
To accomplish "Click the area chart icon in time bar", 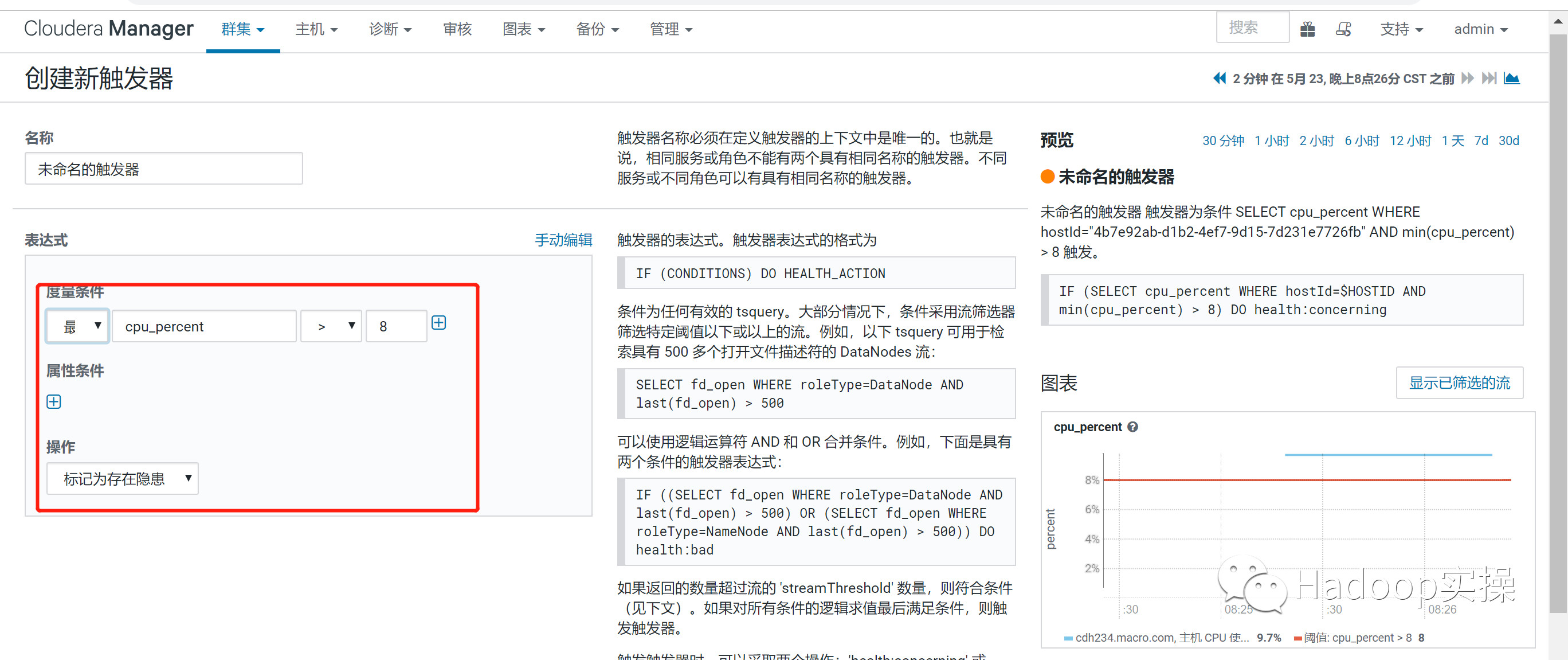I will tap(1511, 78).
